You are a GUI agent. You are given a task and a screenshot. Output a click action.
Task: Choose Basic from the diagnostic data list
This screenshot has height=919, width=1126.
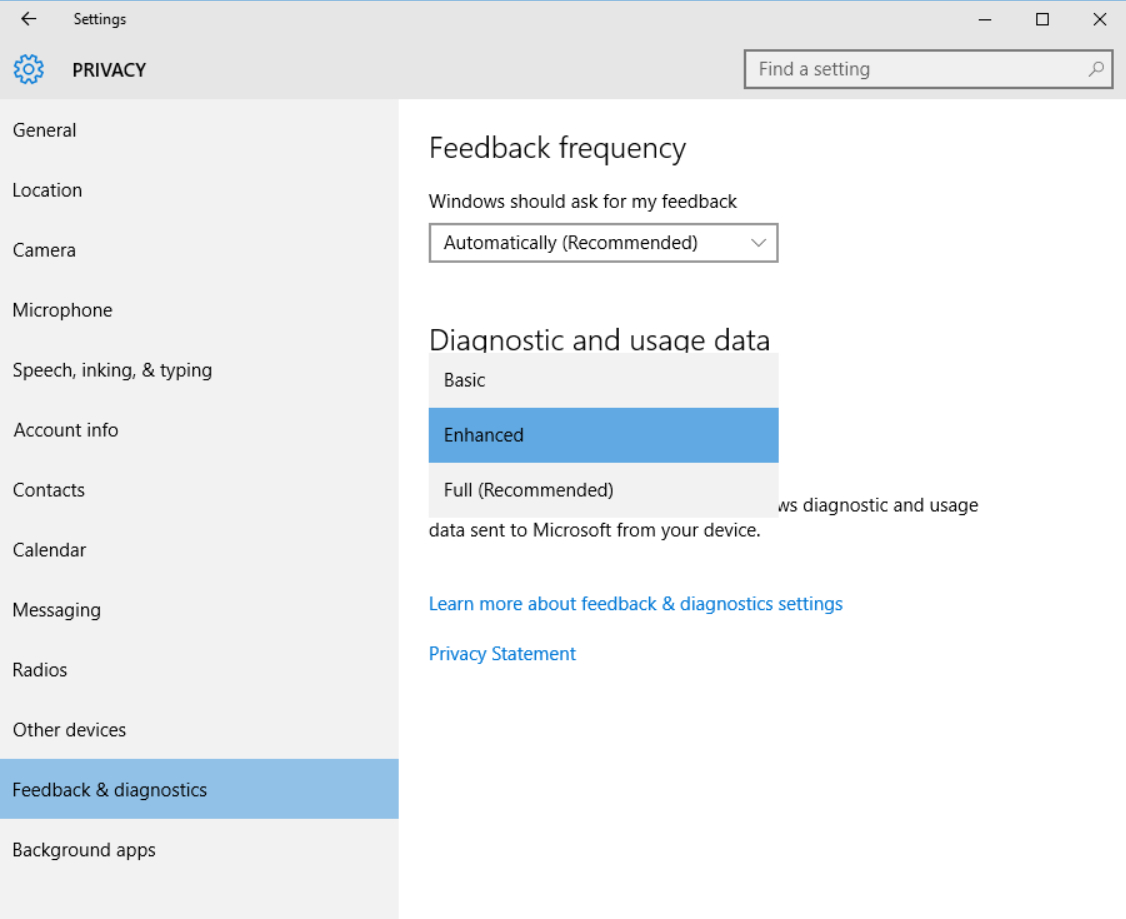click(x=603, y=381)
